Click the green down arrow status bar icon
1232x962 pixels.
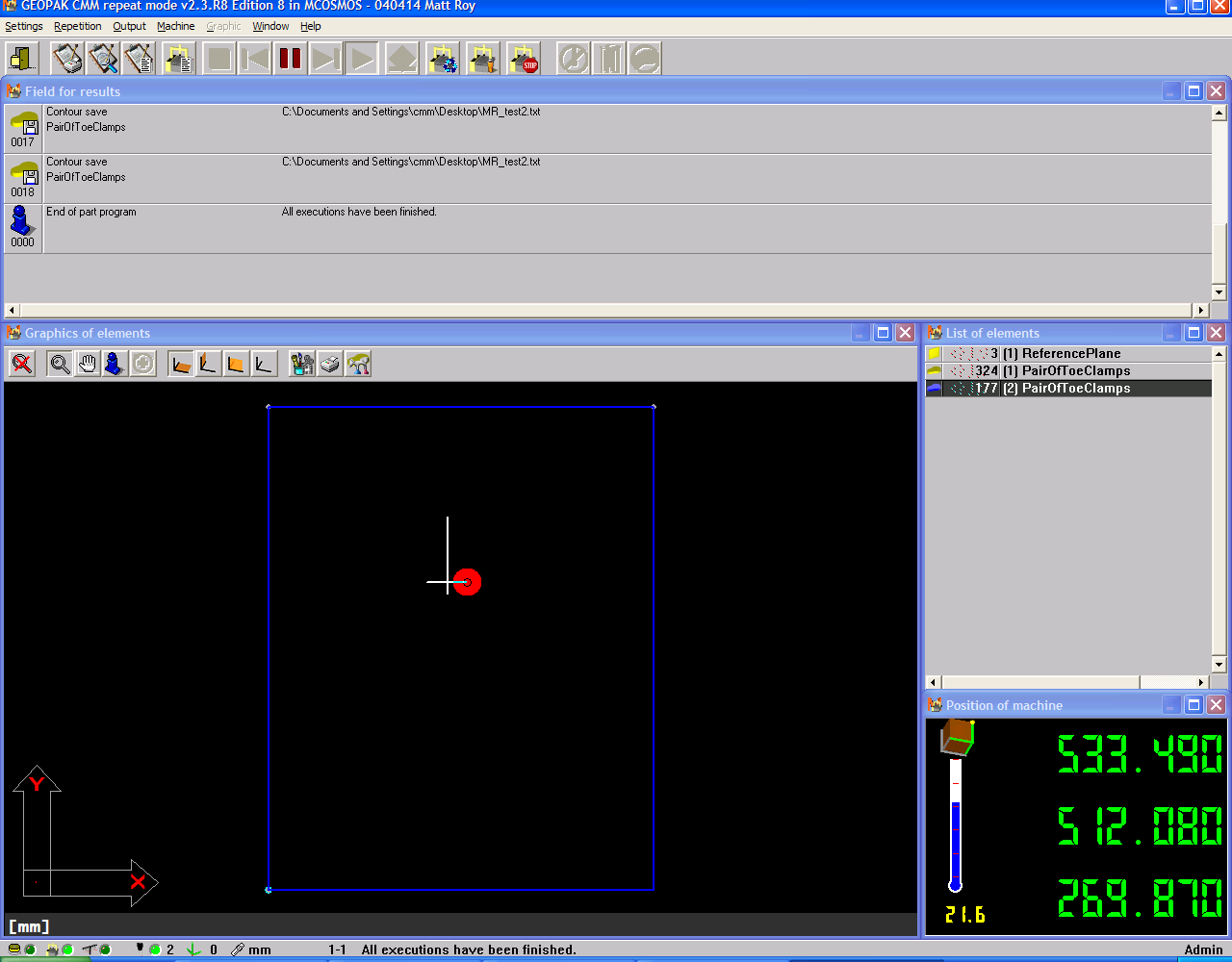193,949
